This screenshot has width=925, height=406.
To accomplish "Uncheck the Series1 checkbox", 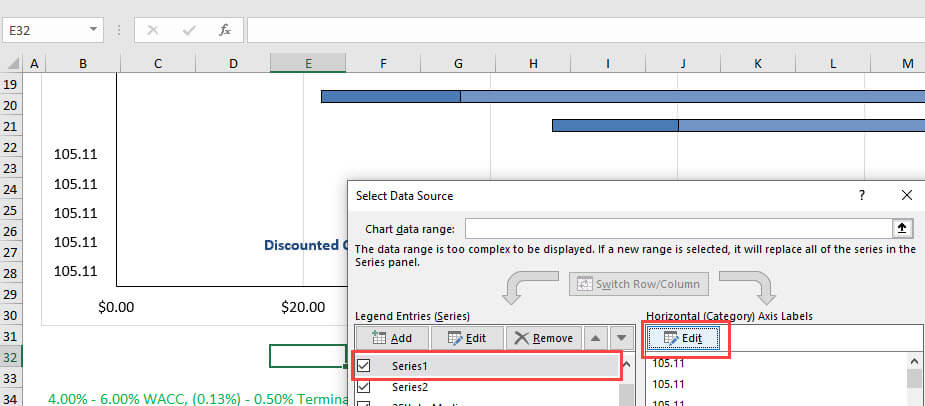I will point(364,366).
